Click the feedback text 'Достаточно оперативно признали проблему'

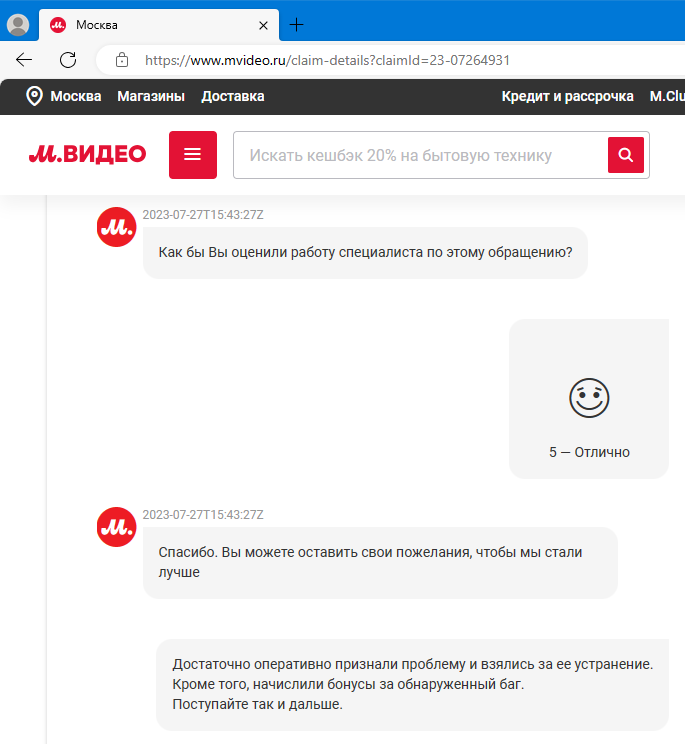413,684
